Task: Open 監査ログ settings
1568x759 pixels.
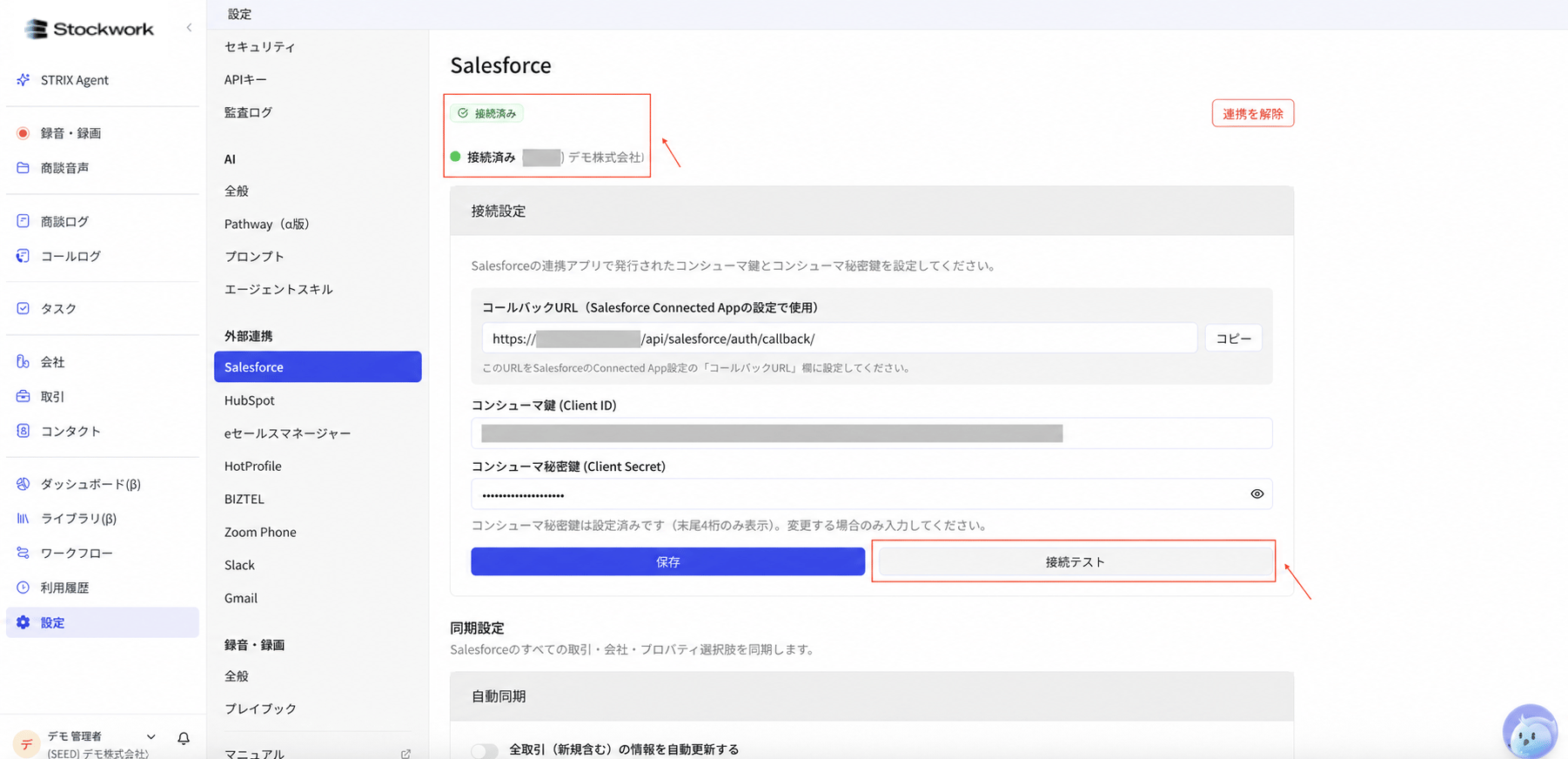Action: pos(248,112)
